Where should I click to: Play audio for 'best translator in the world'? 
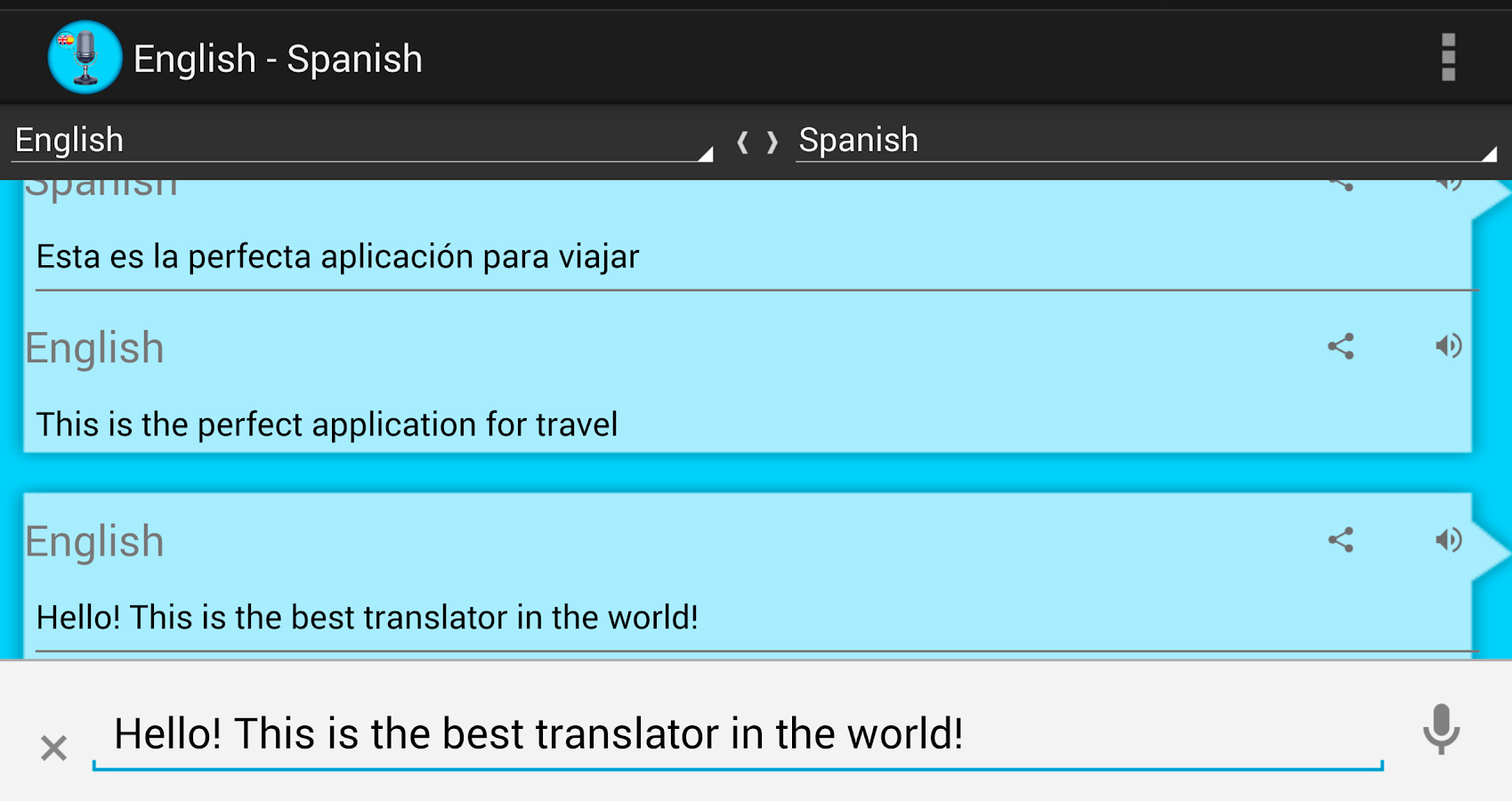pyautogui.click(x=1448, y=540)
